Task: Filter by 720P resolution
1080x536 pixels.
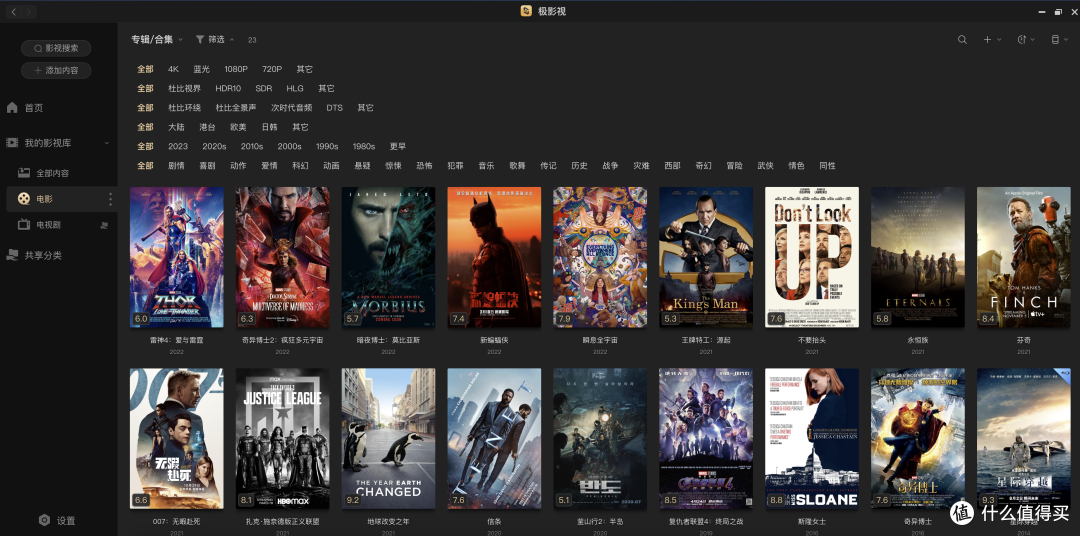Action: pyautogui.click(x=272, y=69)
